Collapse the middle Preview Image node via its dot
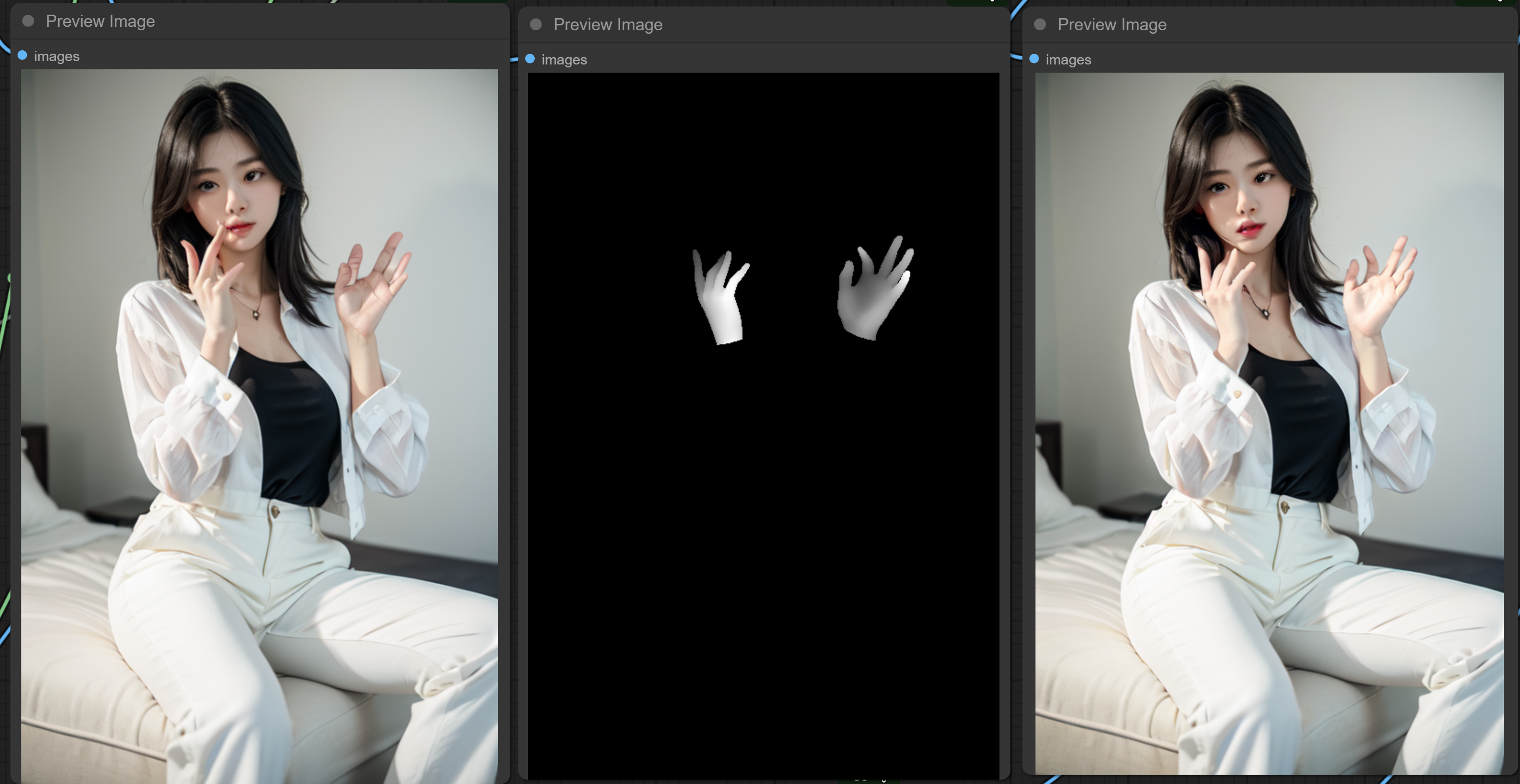 pos(536,24)
